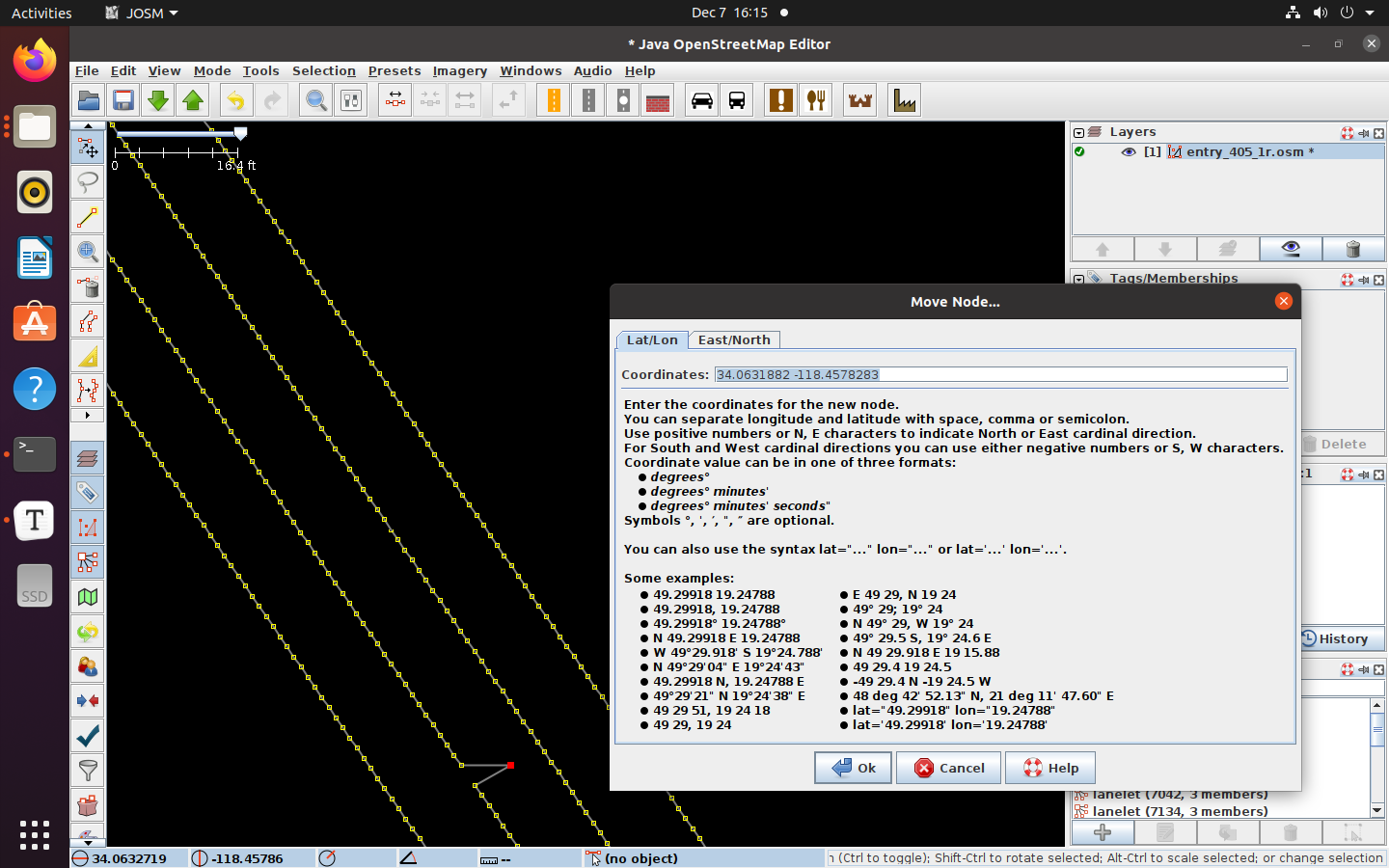The image size is (1389, 868).
Task: Open the castle man-made preset icon
Action: (x=860, y=100)
